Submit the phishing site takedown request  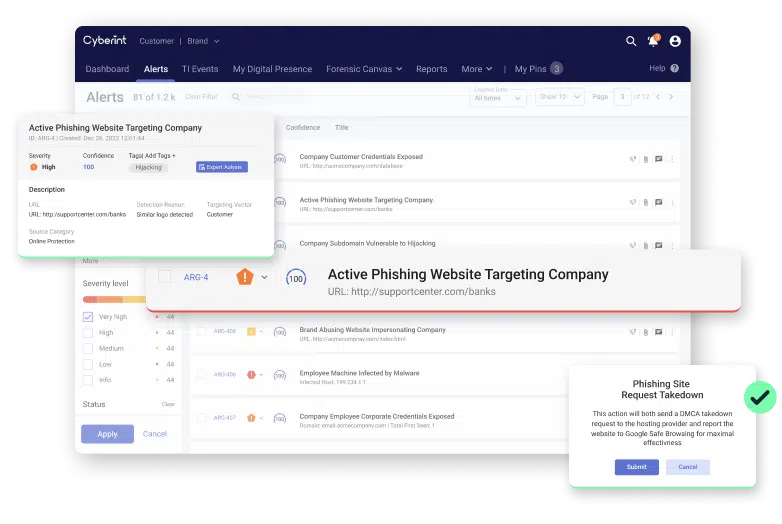(636, 467)
